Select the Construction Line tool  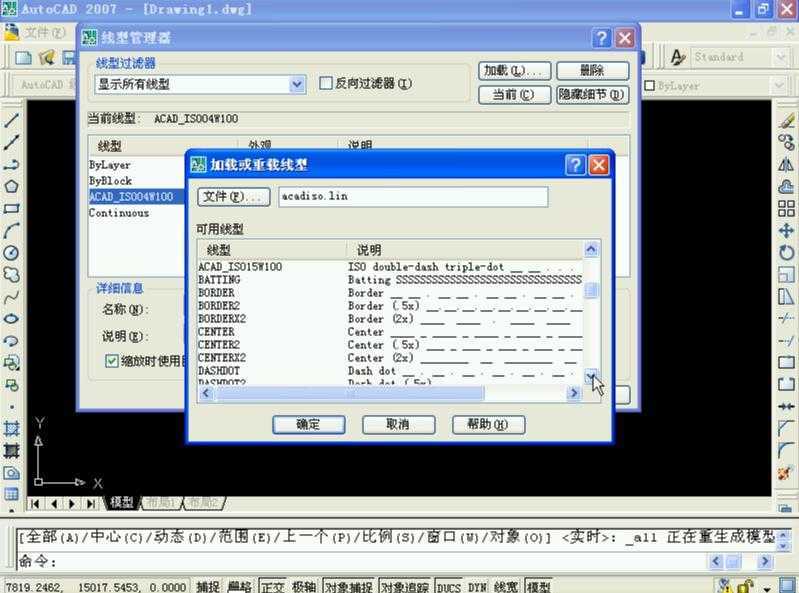tap(11, 143)
